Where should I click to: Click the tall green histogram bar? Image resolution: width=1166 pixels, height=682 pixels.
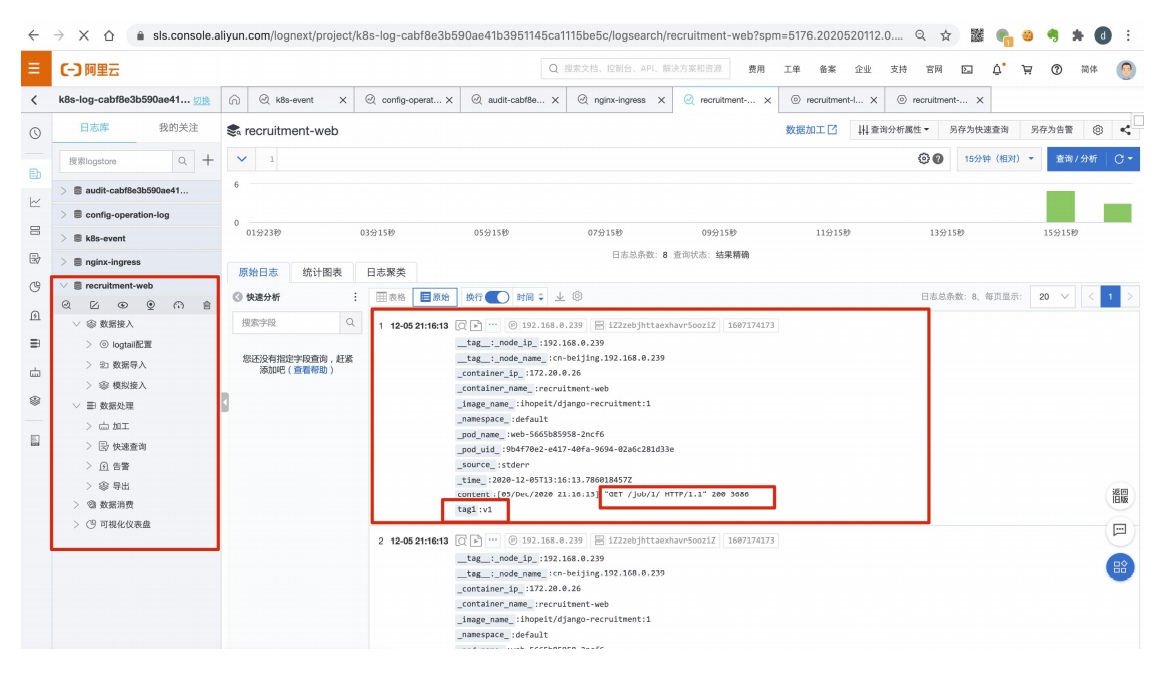pyautogui.click(x=1060, y=206)
